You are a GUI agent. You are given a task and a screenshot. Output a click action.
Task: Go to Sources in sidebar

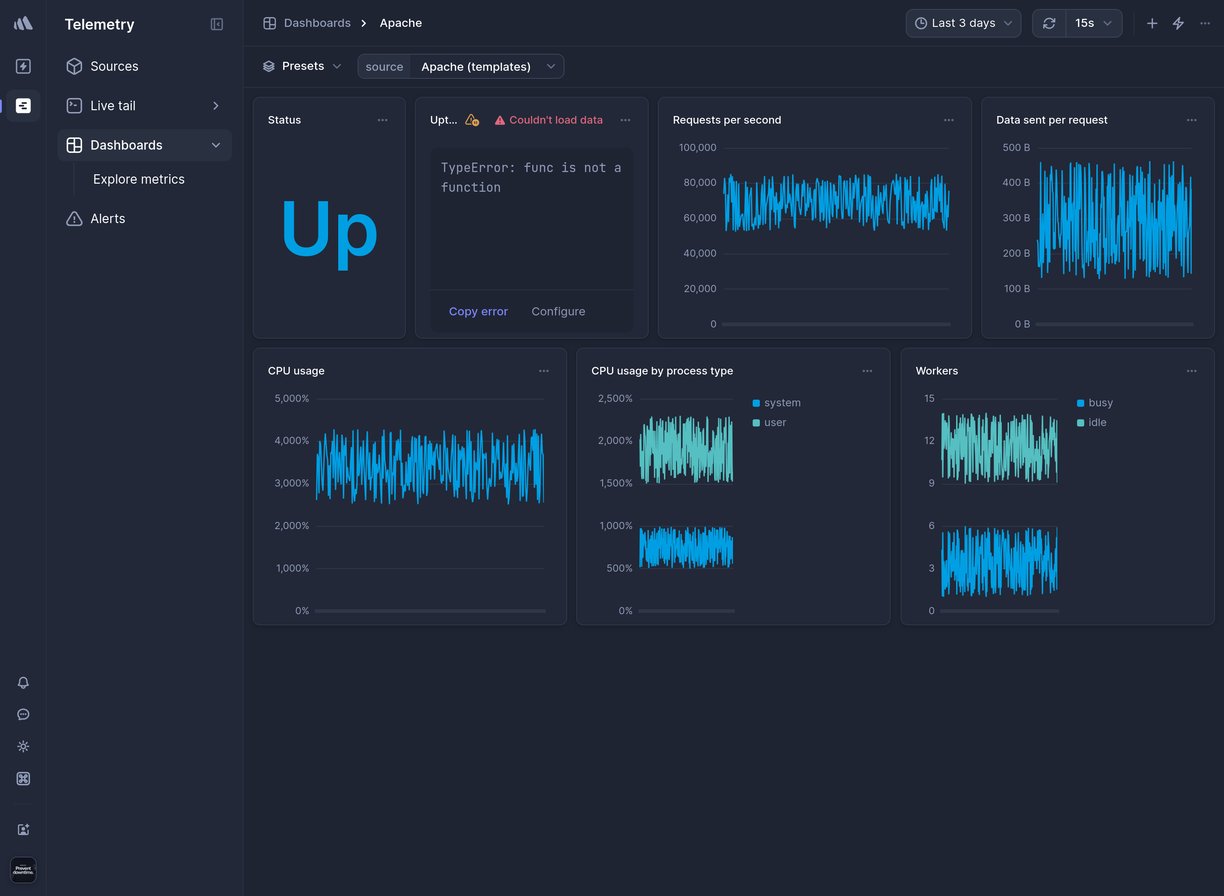pos(144,66)
